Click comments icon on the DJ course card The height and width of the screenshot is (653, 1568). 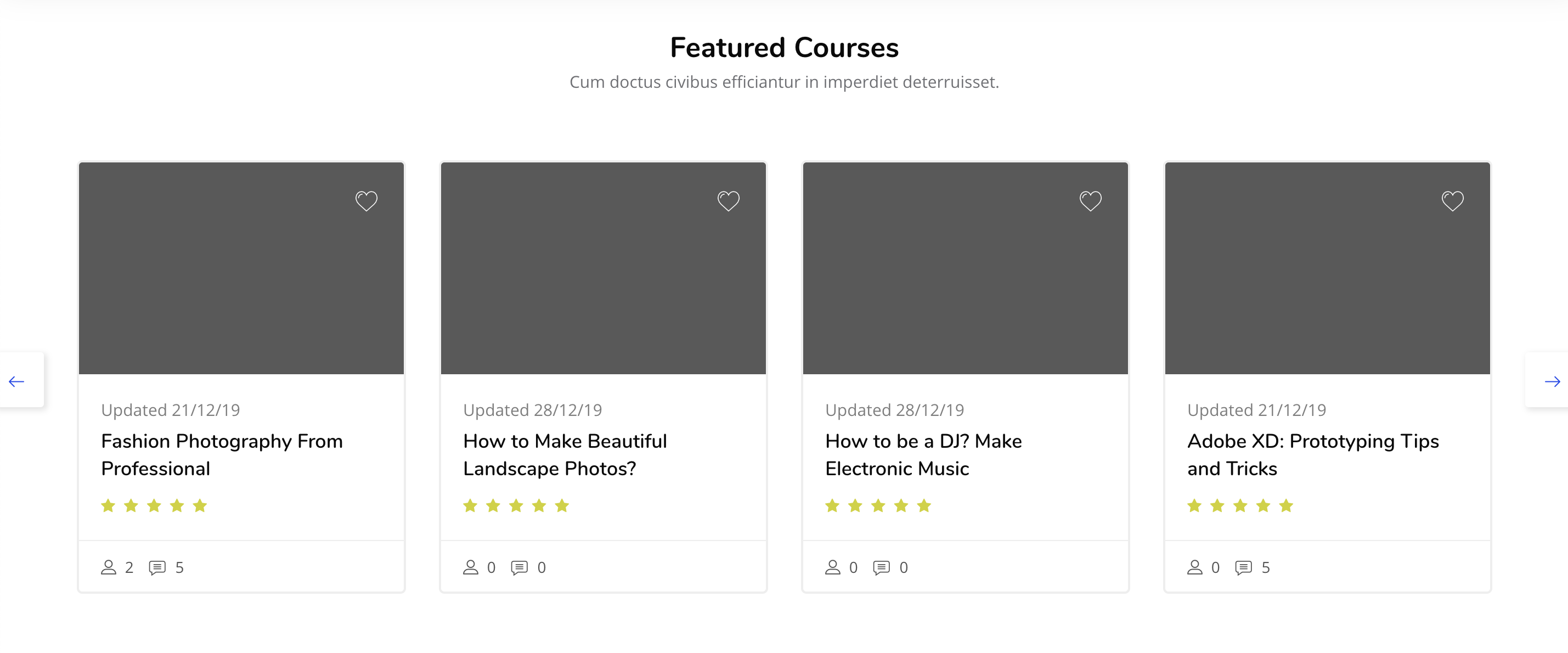point(882,568)
